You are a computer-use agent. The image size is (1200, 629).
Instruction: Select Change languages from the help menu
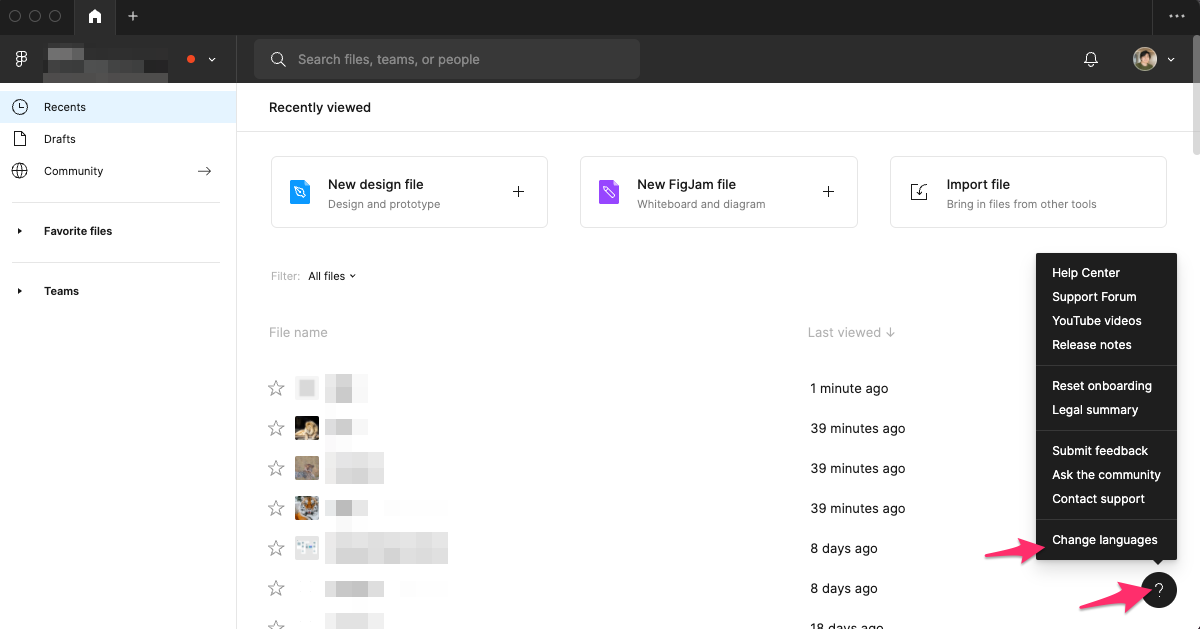[x=1105, y=540]
